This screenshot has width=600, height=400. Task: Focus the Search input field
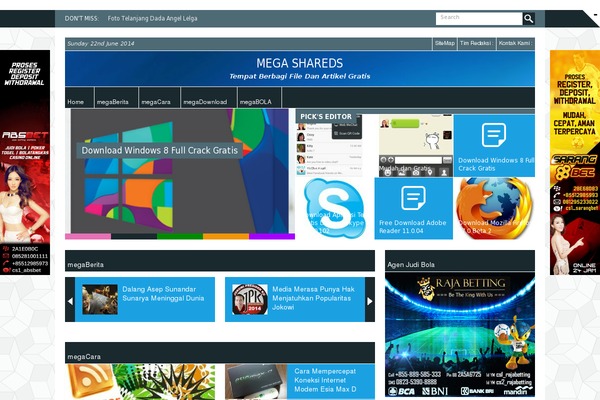click(x=479, y=18)
